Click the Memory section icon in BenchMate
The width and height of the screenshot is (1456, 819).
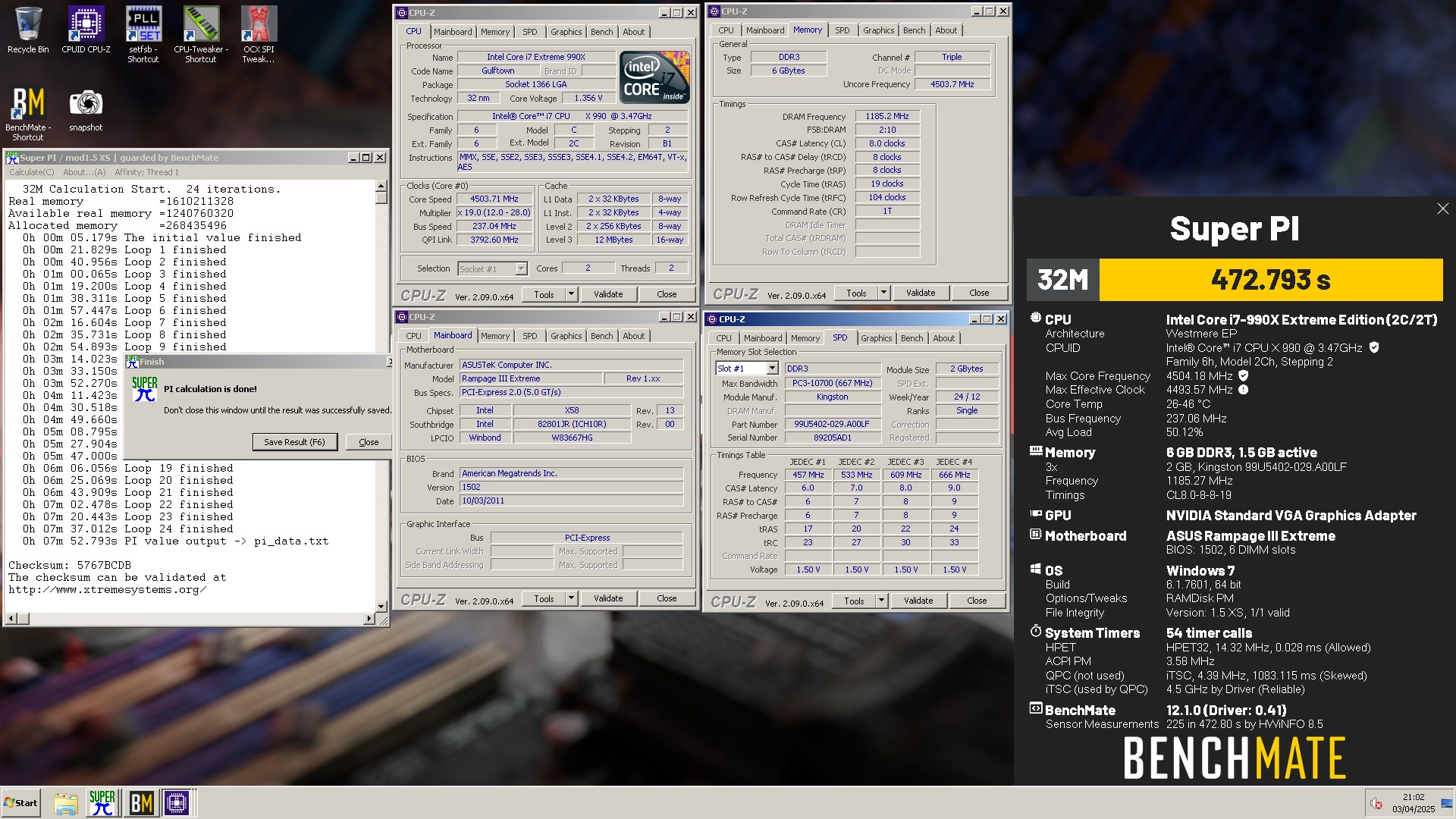(x=1035, y=451)
